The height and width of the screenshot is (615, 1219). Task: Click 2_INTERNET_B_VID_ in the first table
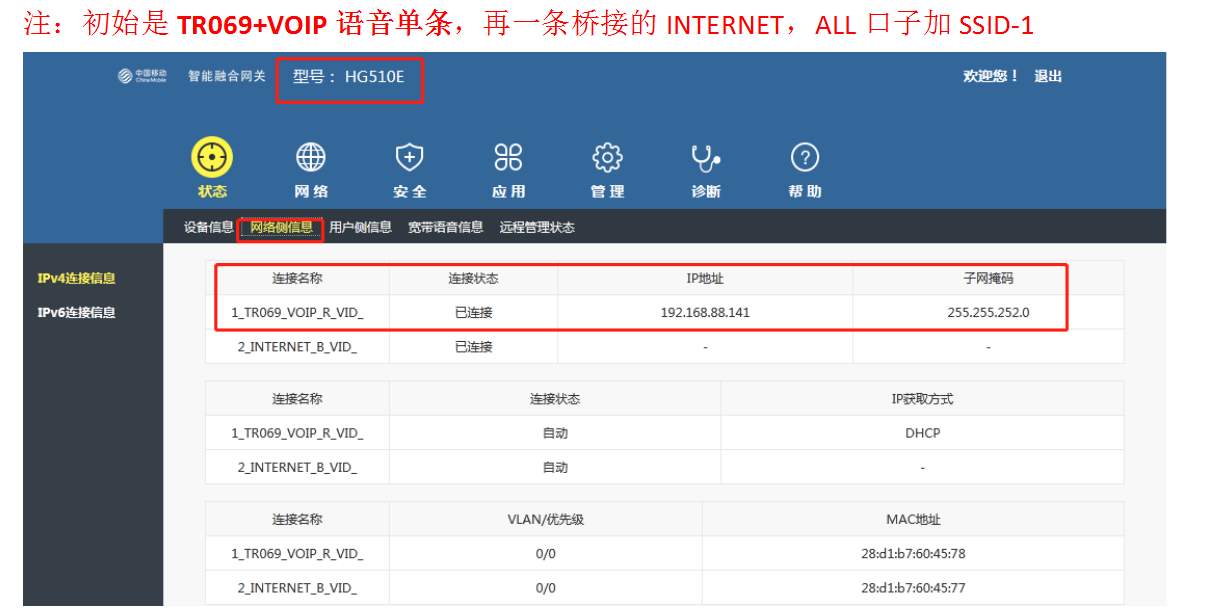[297, 347]
